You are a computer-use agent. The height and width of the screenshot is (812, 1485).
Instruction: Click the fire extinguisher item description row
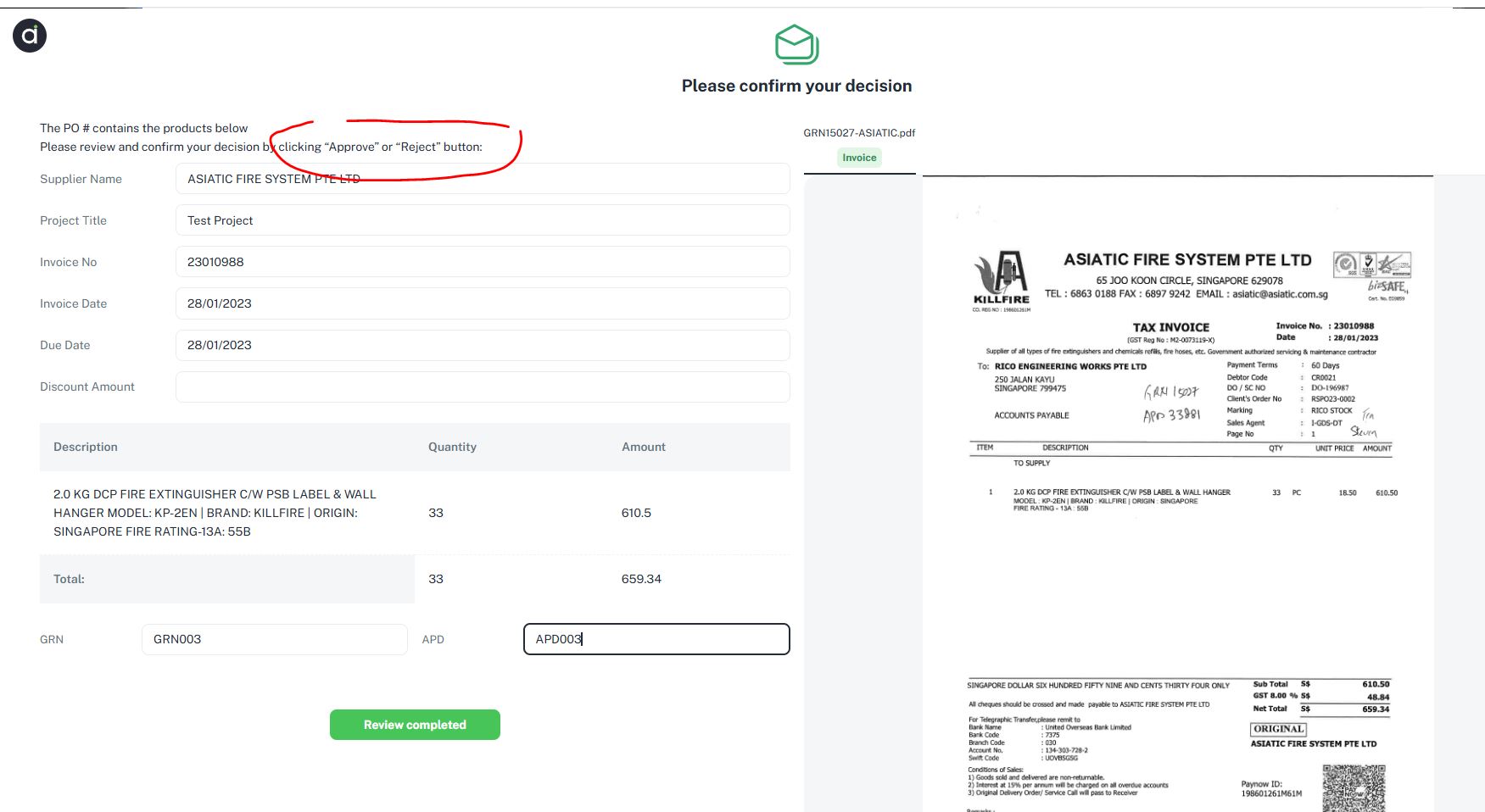pos(215,513)
